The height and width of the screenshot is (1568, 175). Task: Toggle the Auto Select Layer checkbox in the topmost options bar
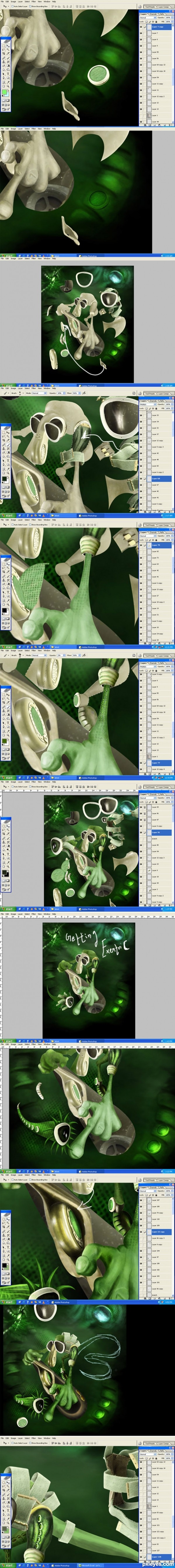pyautogui.click(x=13, y=6)
